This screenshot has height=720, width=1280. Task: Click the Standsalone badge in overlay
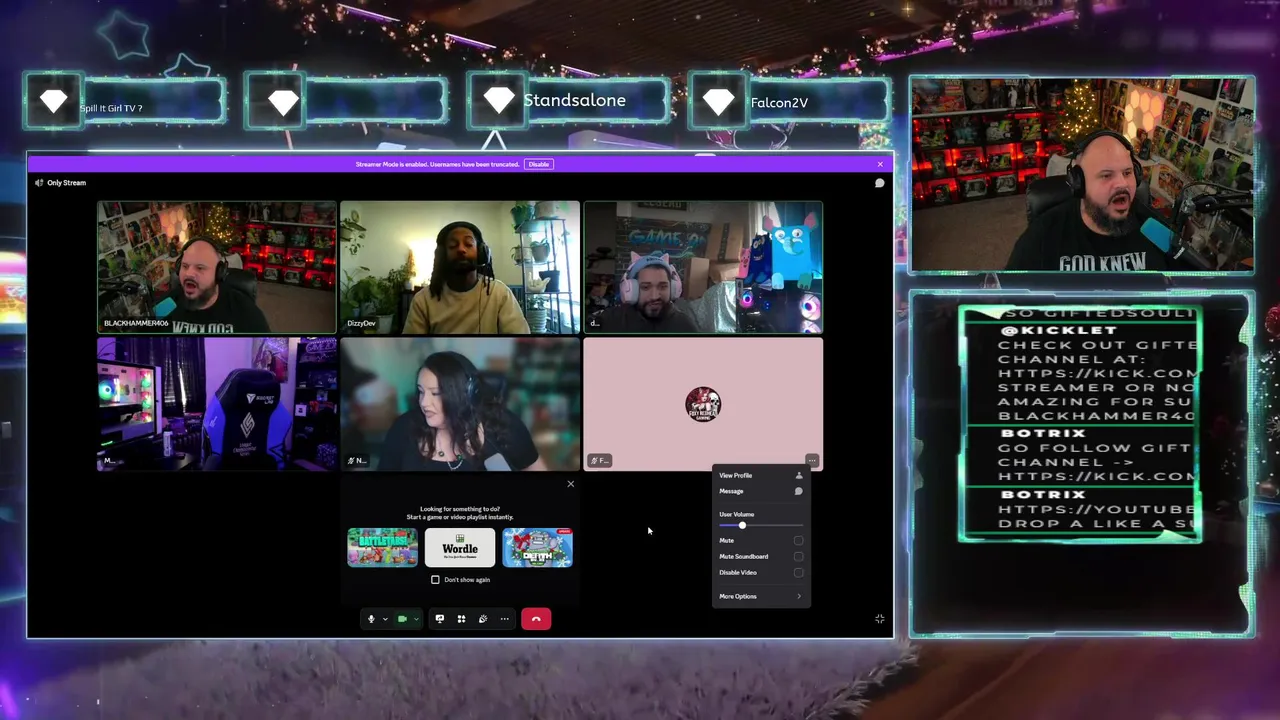568,101
